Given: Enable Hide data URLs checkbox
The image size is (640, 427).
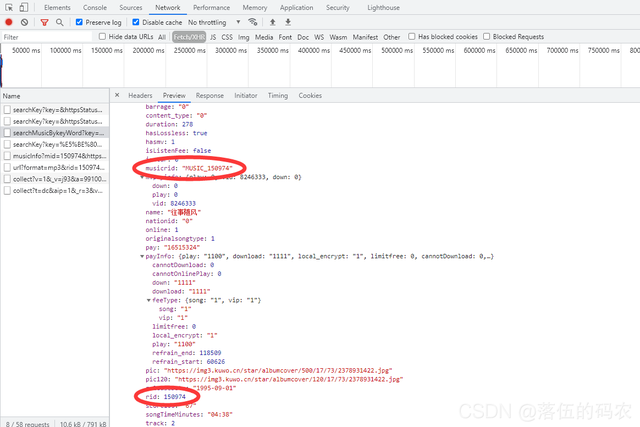Looking at the screenshot, I should pyautogui.click(x=102, y=36).
